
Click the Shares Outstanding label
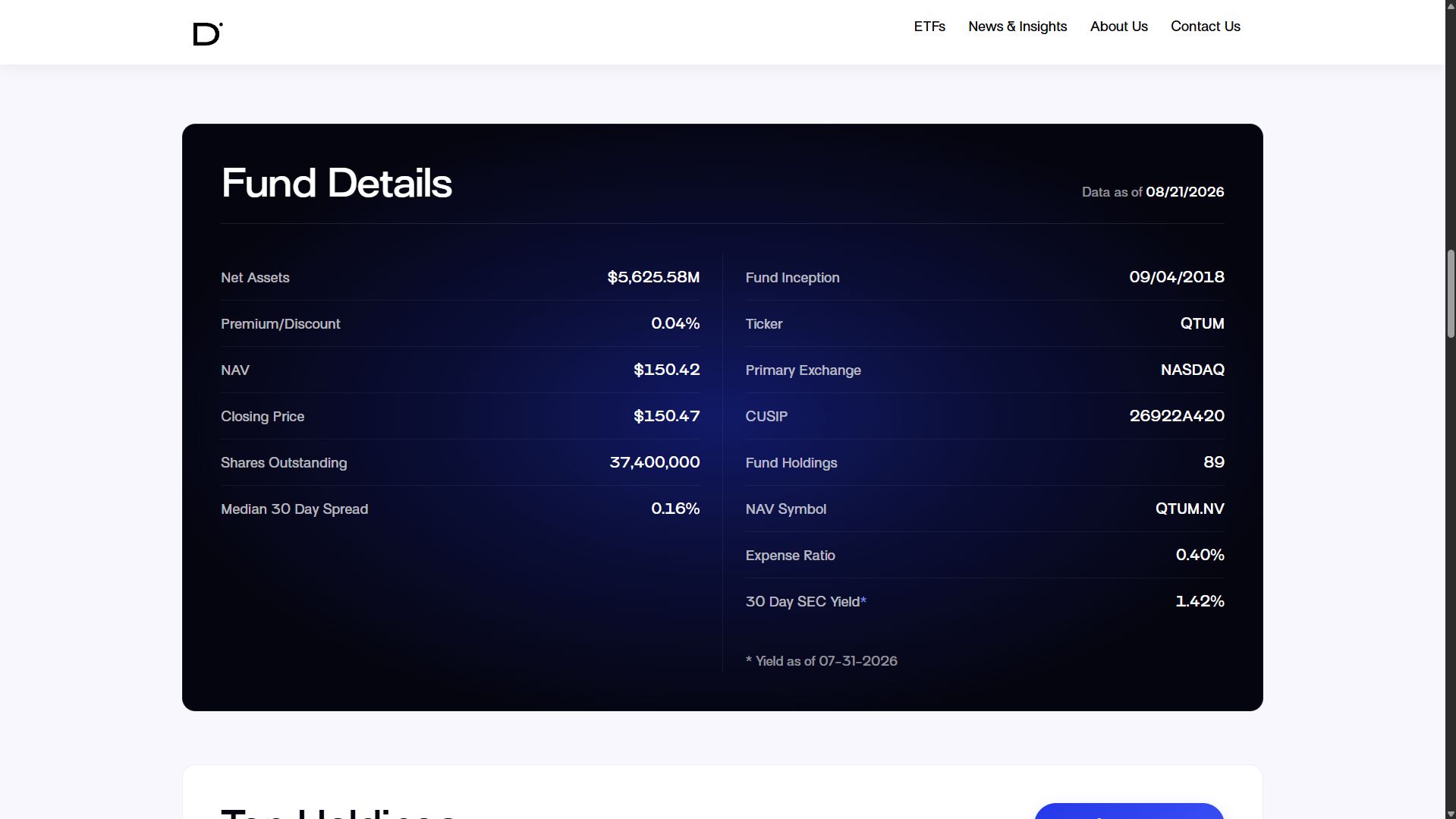click(284, 463)
